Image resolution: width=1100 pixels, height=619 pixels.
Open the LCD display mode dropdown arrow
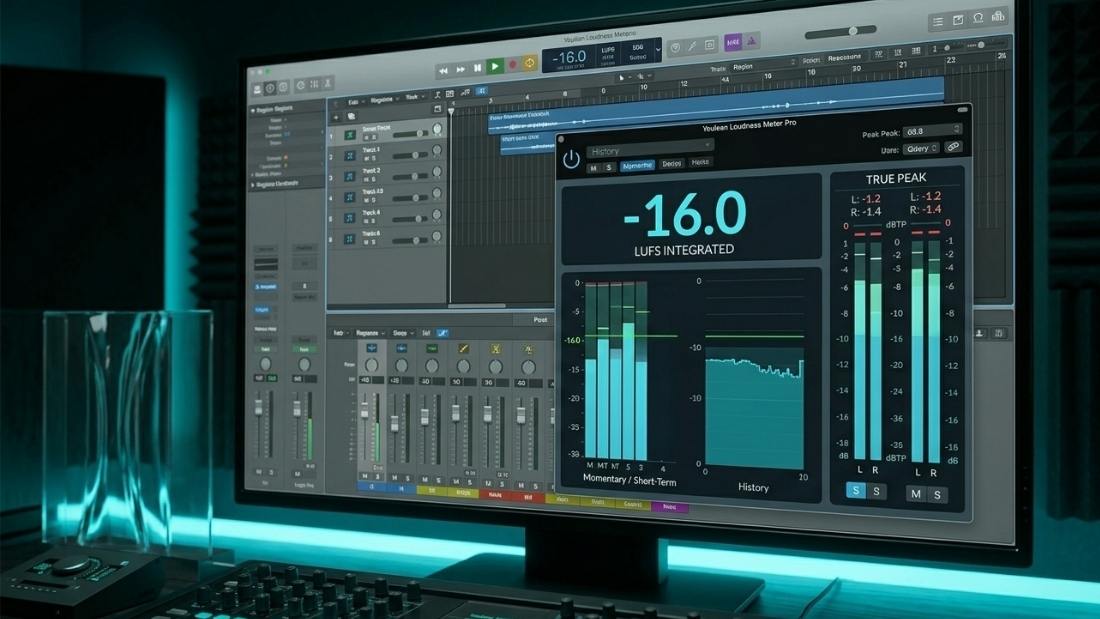point(657,50)
